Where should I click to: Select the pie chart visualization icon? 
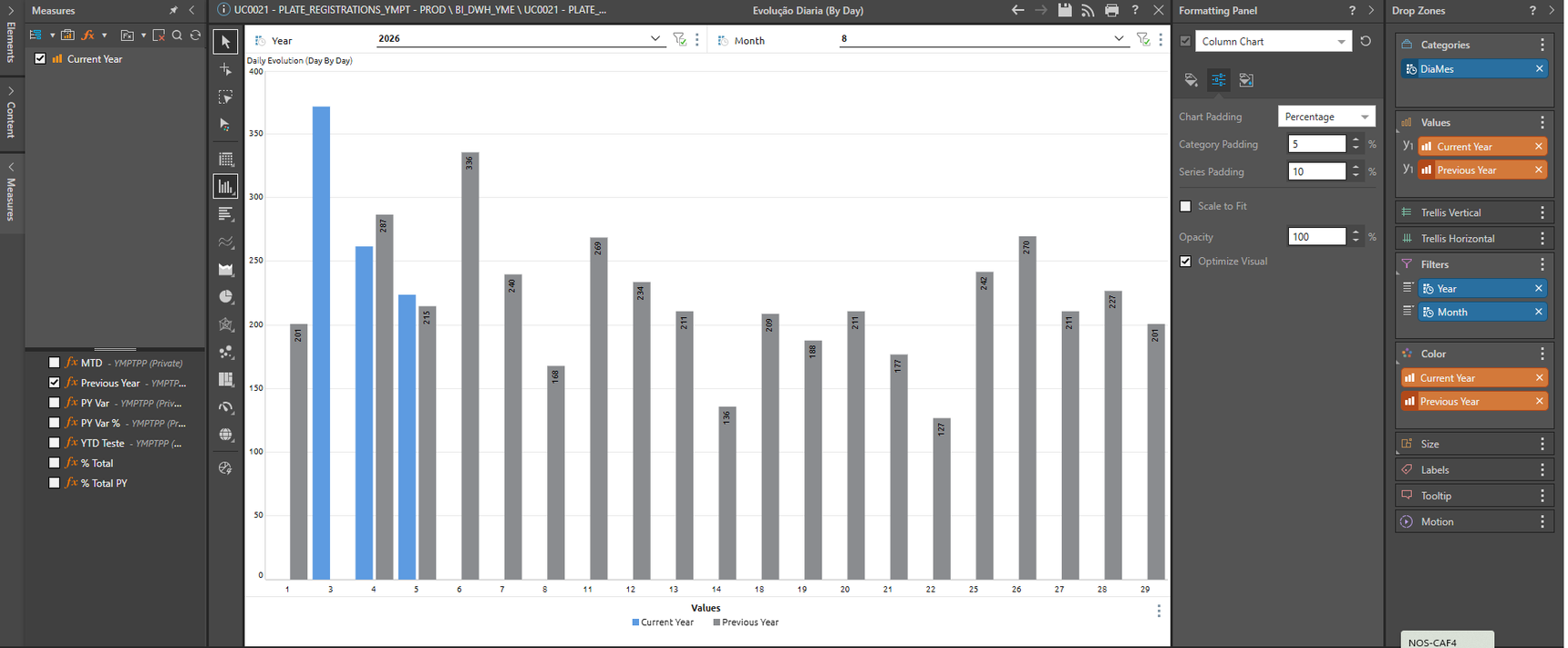point(225,297)
